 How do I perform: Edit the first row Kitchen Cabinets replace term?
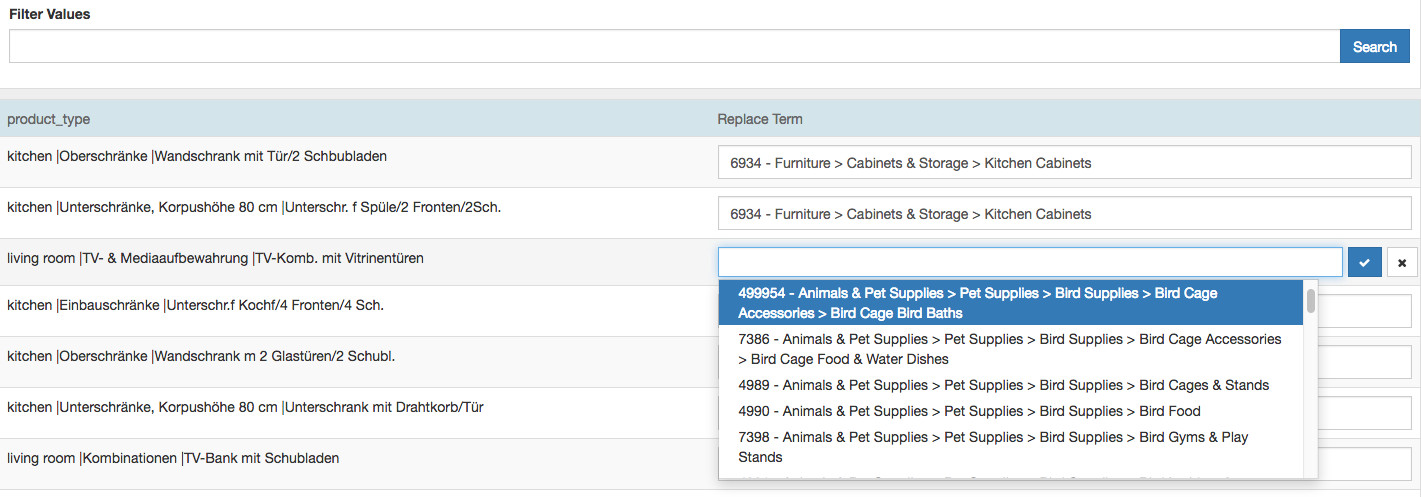pyautogui.click(x=1064, y=163)
